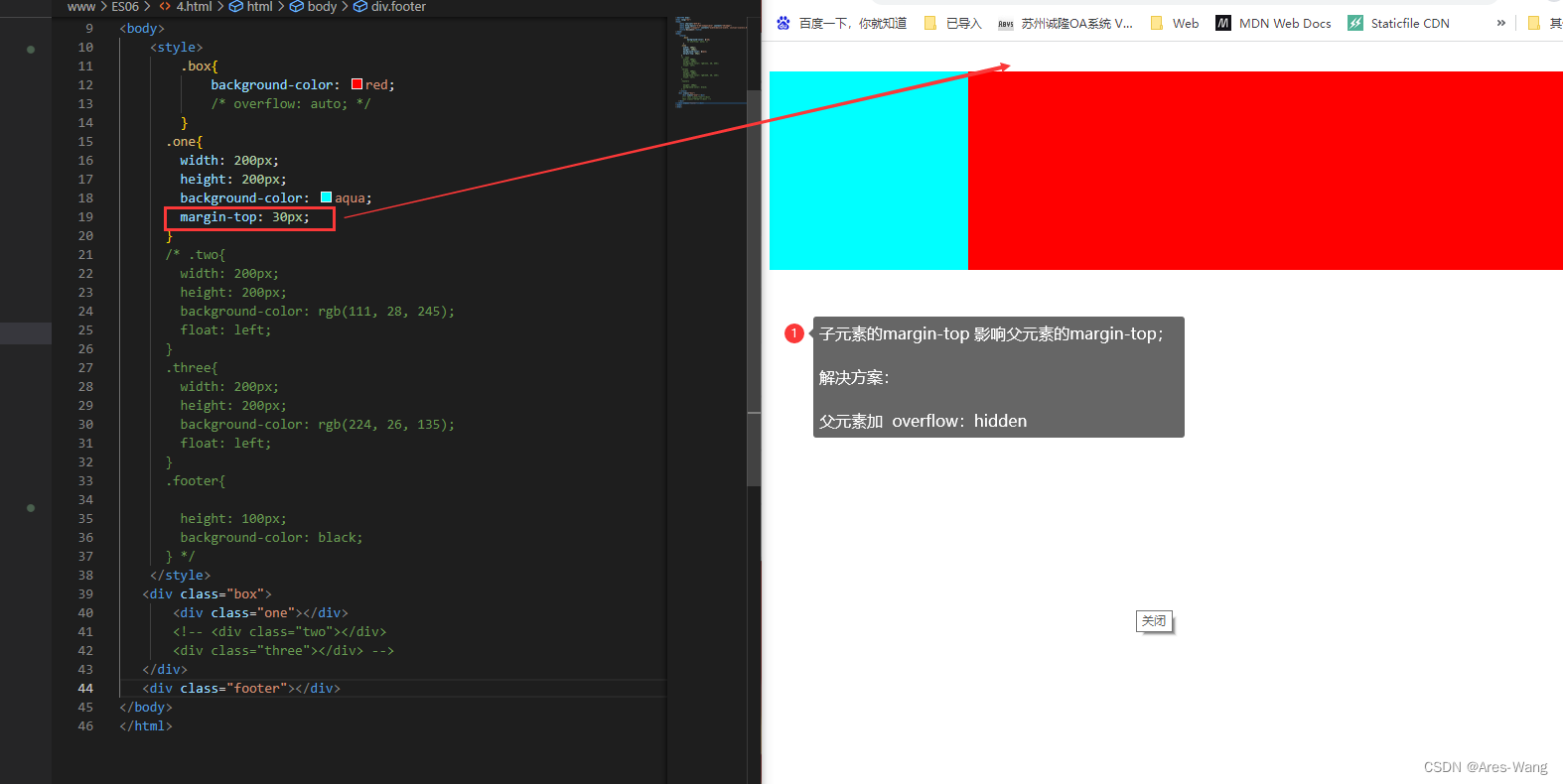Select the 4.html breadcrumb

(x=186, y=7)
